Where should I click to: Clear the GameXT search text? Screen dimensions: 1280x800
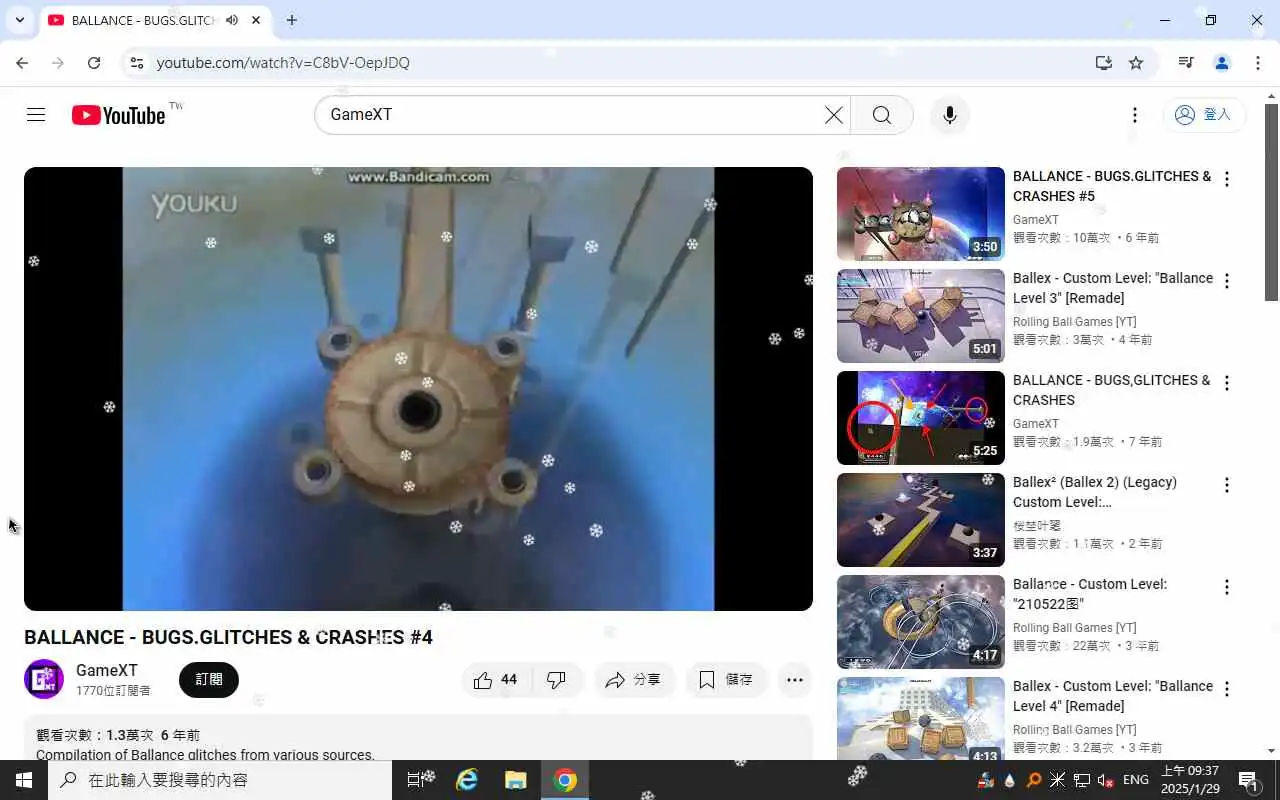pos(833,115)
